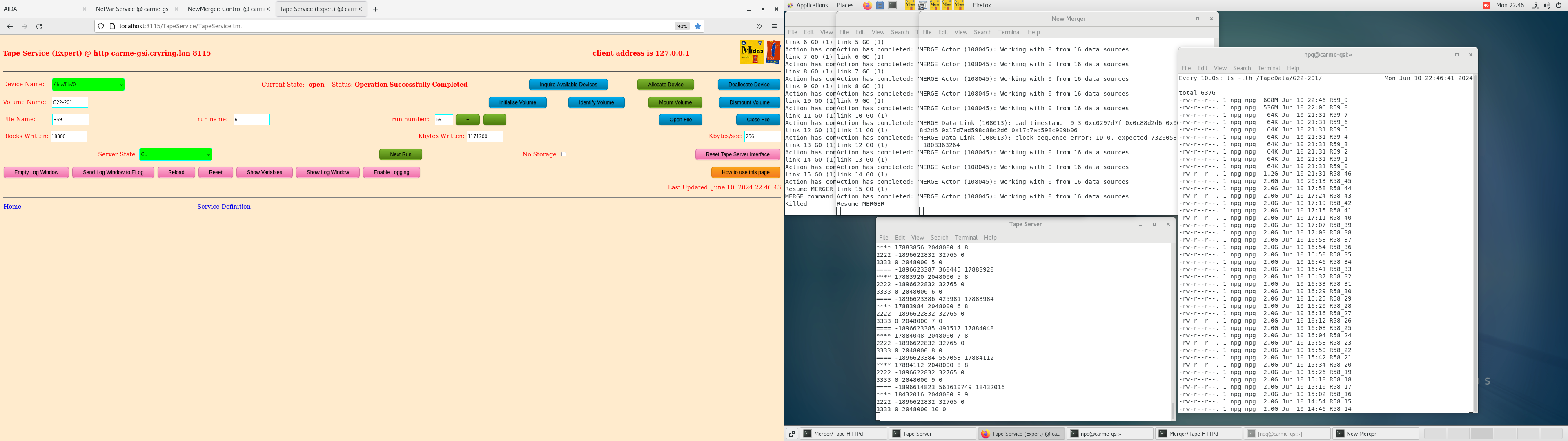Reload the page in Firefox

tap(40, 26)
